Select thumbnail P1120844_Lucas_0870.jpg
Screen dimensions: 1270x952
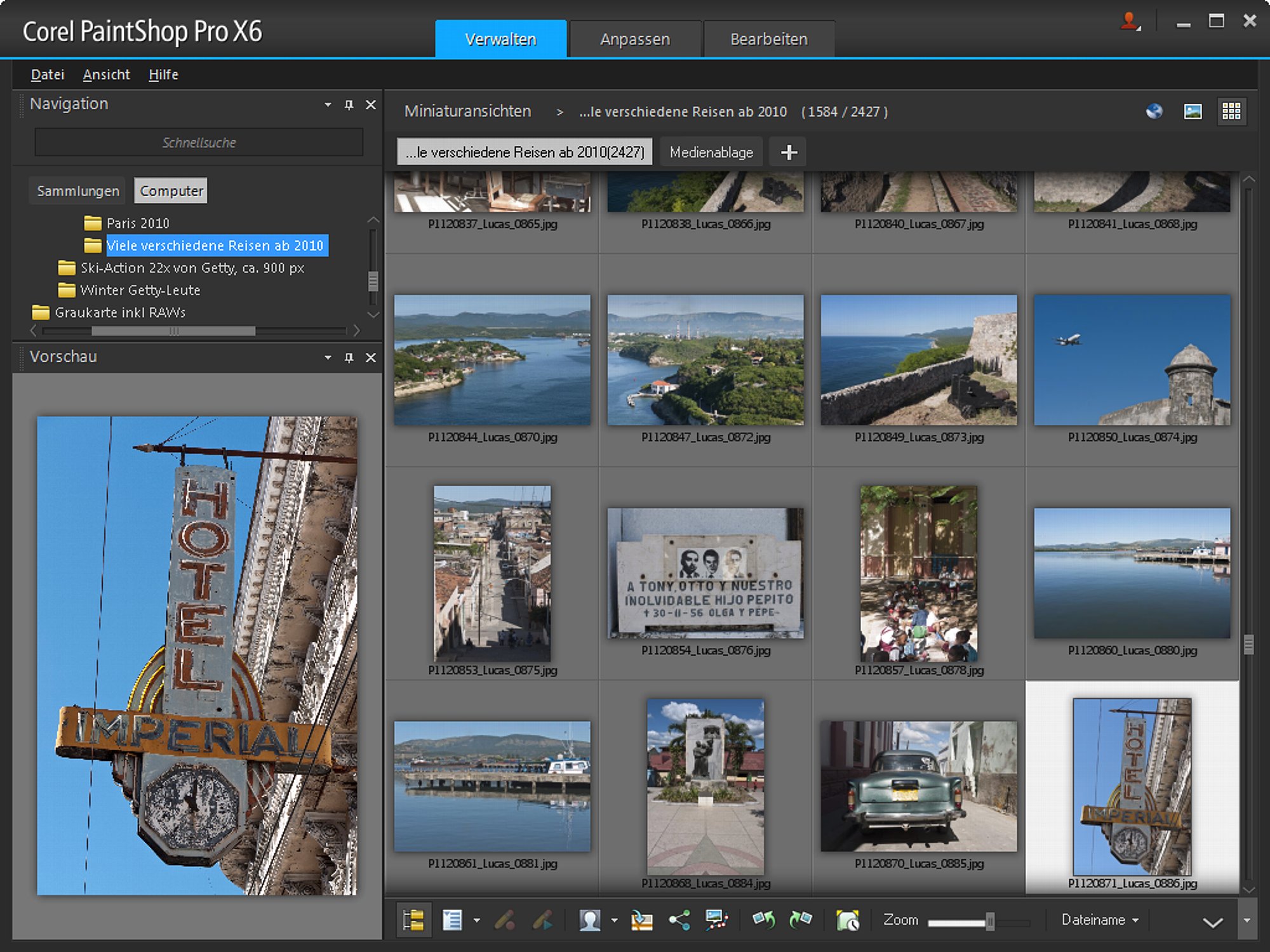click(x=492, y=360)
